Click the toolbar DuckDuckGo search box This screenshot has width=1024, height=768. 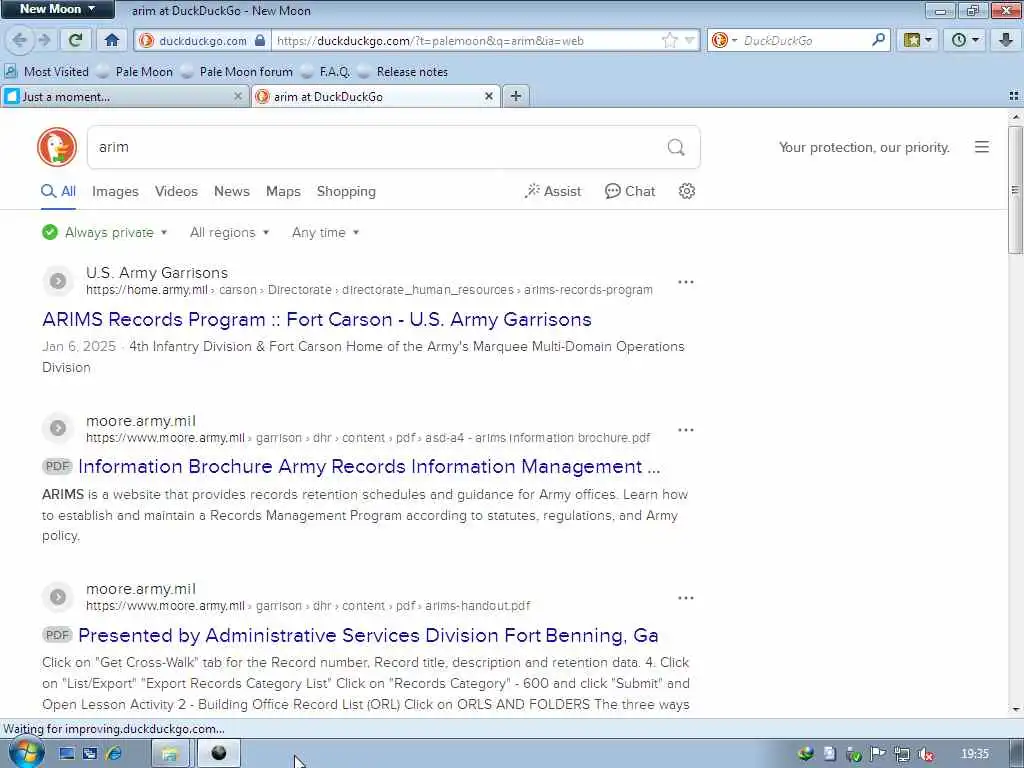pyautogui.click(x=805, y=40)
